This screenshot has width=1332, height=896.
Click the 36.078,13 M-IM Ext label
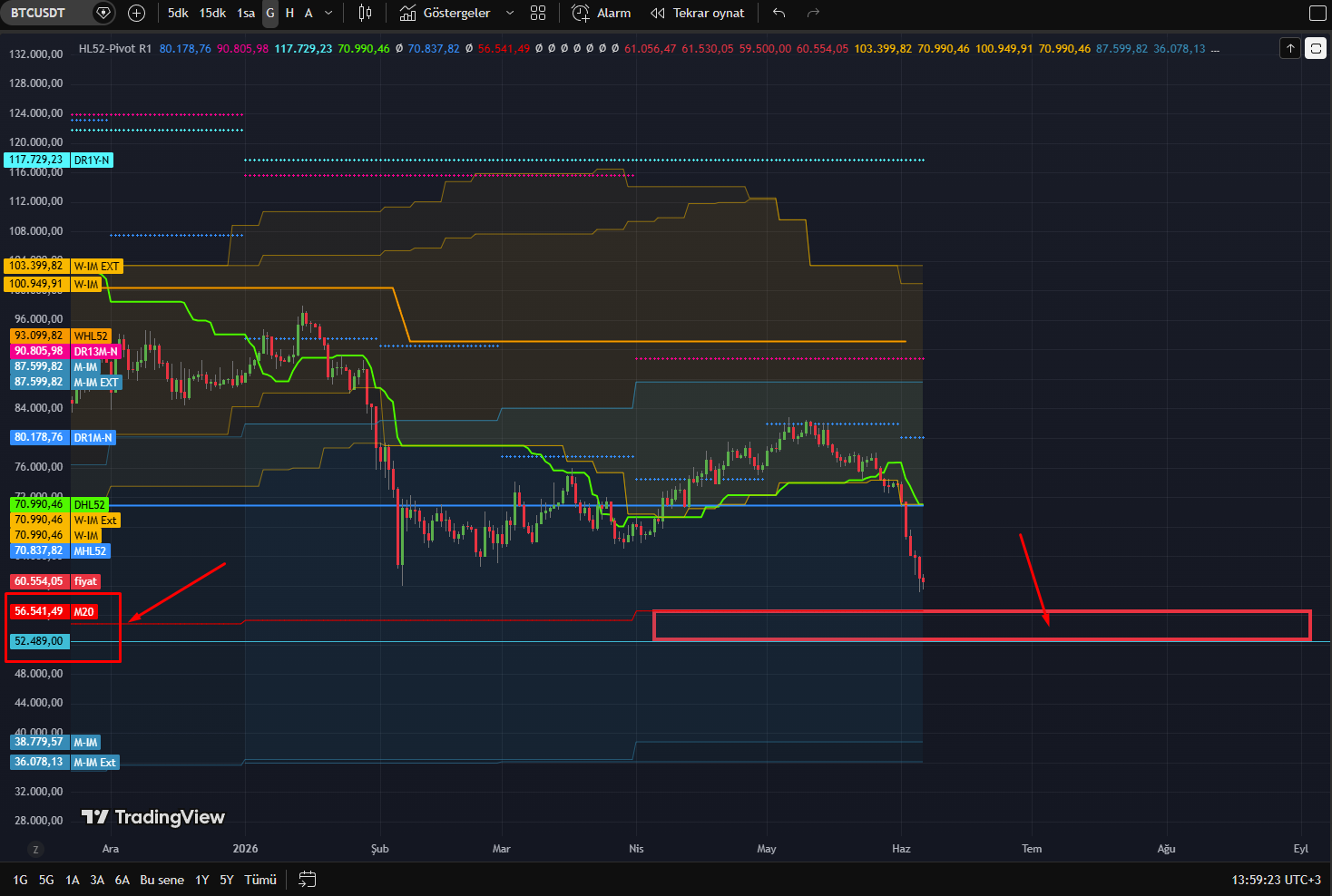pos(65,762)
